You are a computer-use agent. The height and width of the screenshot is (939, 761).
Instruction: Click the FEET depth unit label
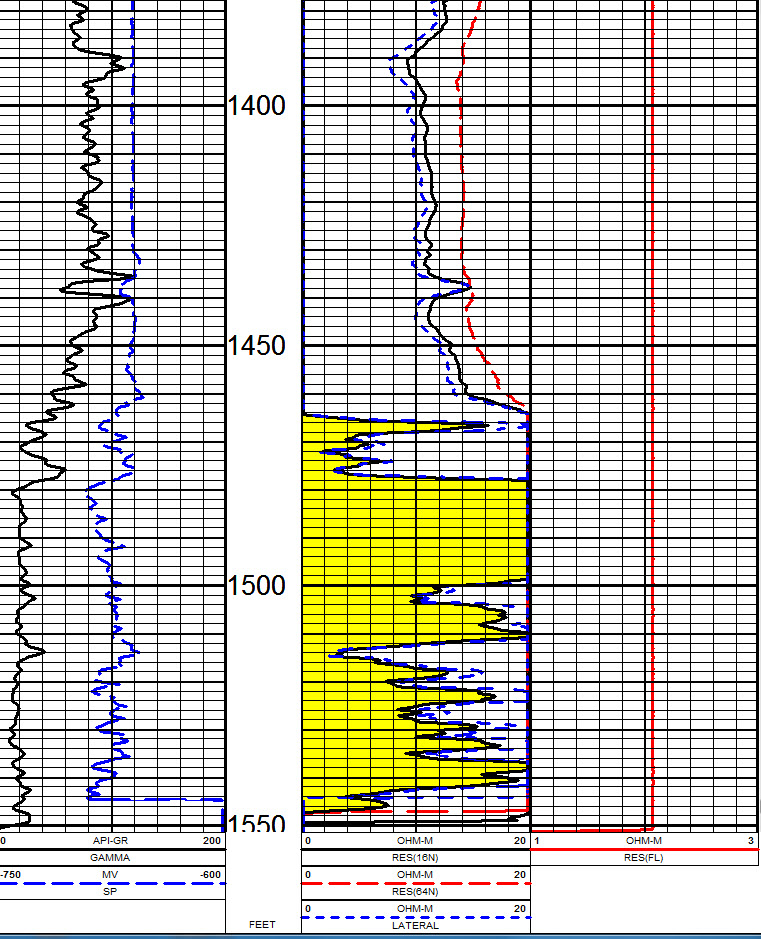point(262,925)
